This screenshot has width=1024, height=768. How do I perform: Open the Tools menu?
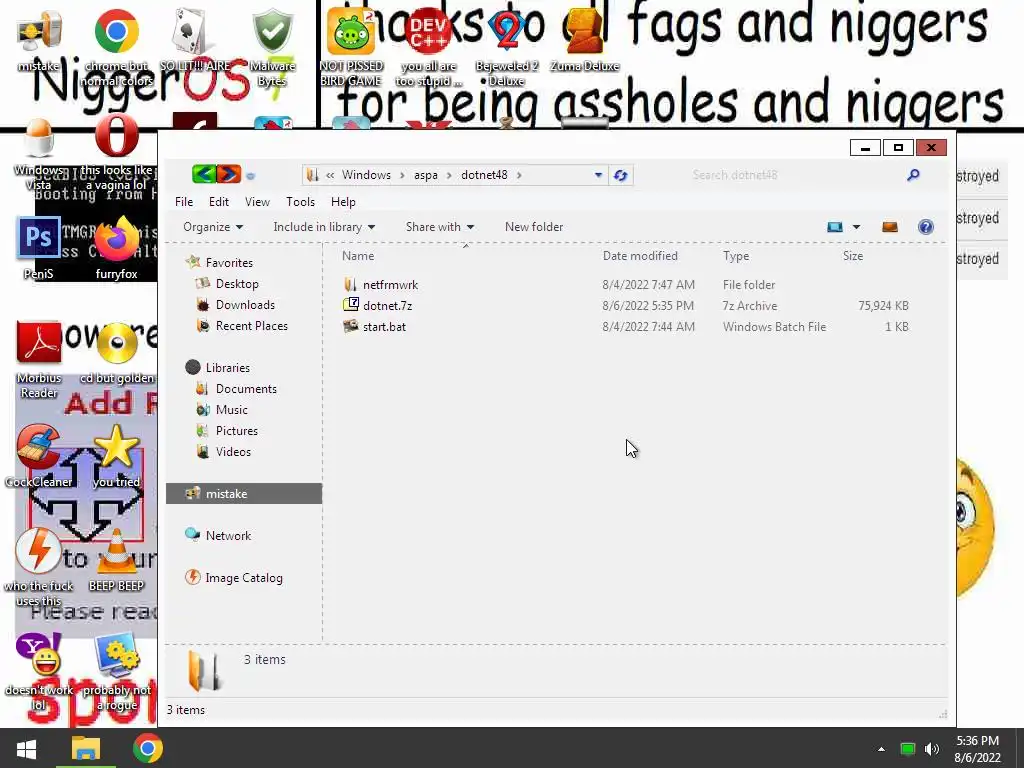[x=300, y=202]
